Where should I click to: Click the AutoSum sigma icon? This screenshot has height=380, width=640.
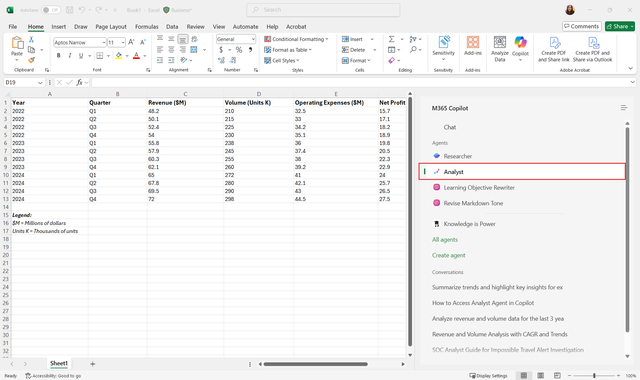point(391,39)
